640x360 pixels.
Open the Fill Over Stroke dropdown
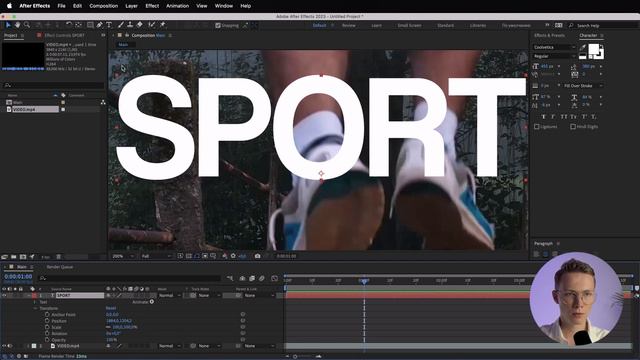click(x=582, y=86)
